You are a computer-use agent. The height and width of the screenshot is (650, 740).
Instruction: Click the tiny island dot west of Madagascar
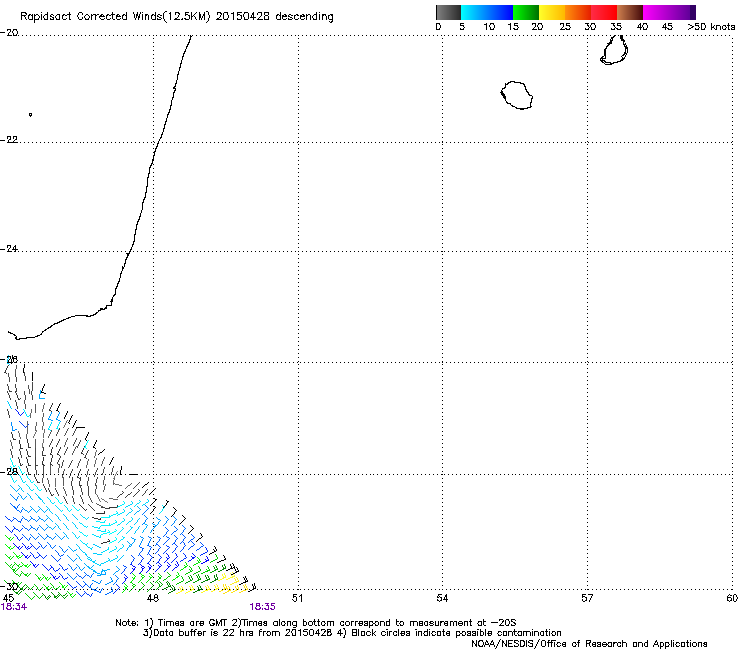[x=30, y=114]
